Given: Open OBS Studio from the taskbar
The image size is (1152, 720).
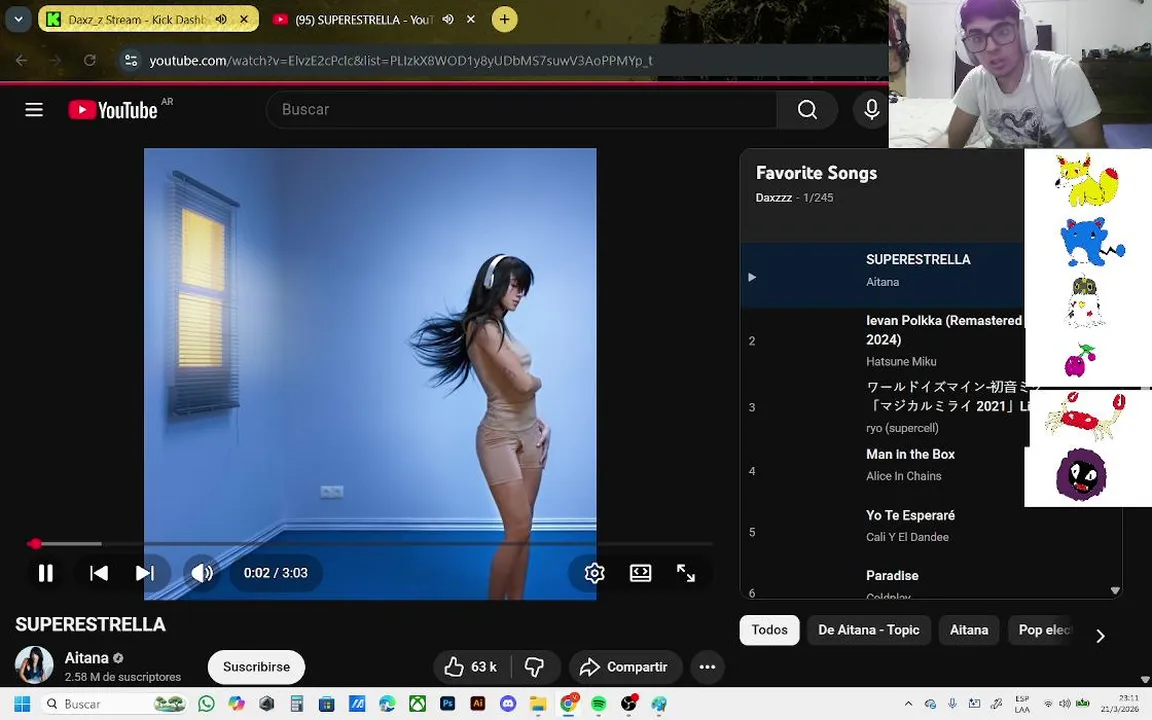Looking at the screenshot, I should click(x=628, y=704).
